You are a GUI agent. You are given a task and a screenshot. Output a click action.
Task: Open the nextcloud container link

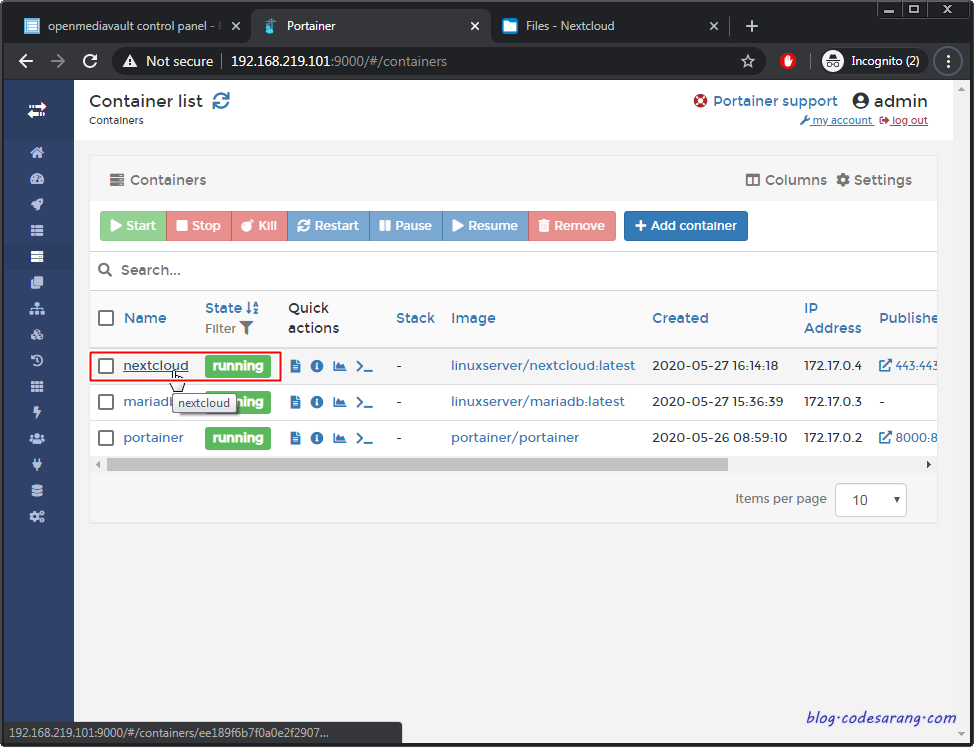(x=156, y=366)
